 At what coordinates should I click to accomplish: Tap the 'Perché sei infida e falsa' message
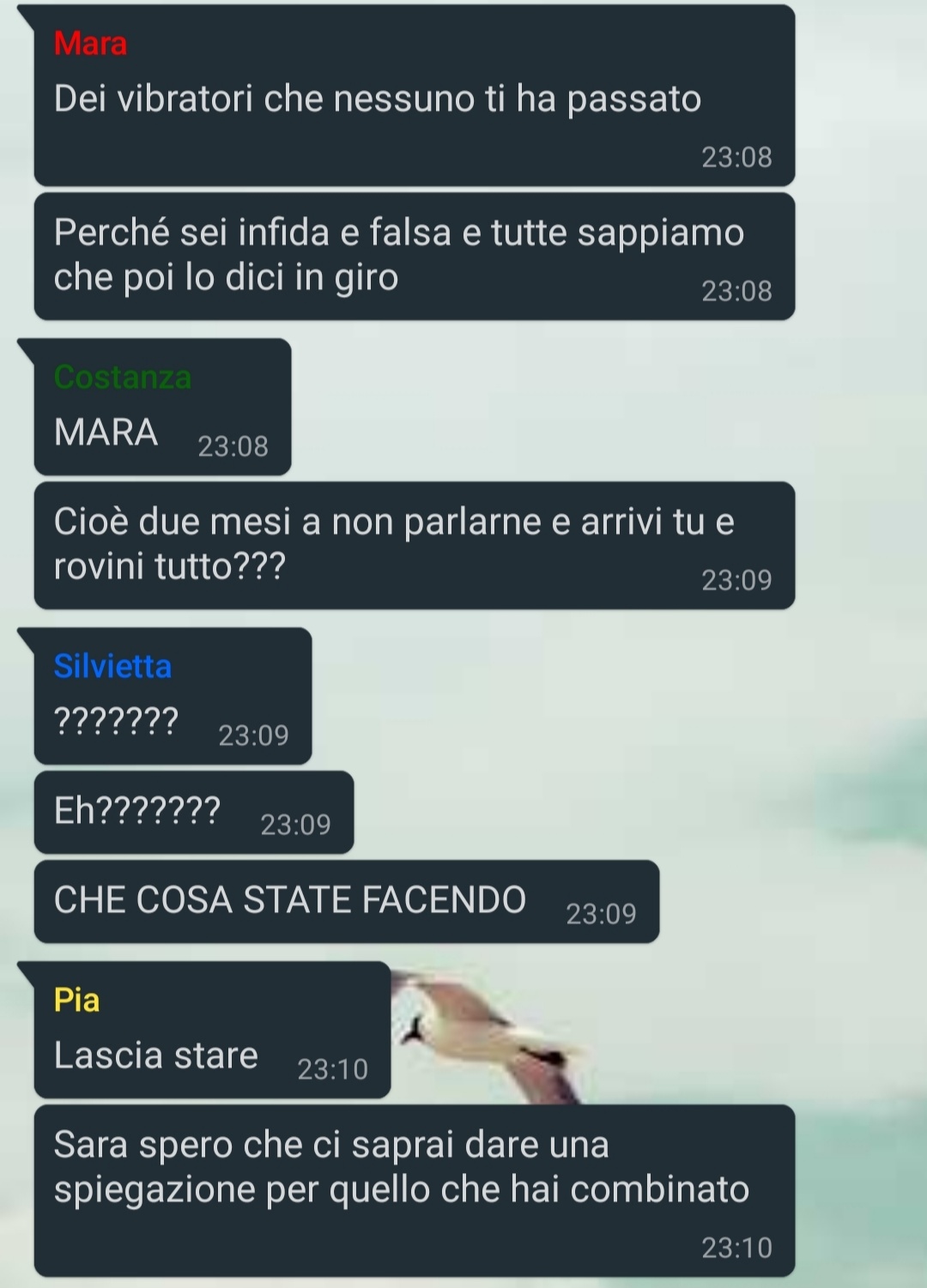tap(415, 256)
